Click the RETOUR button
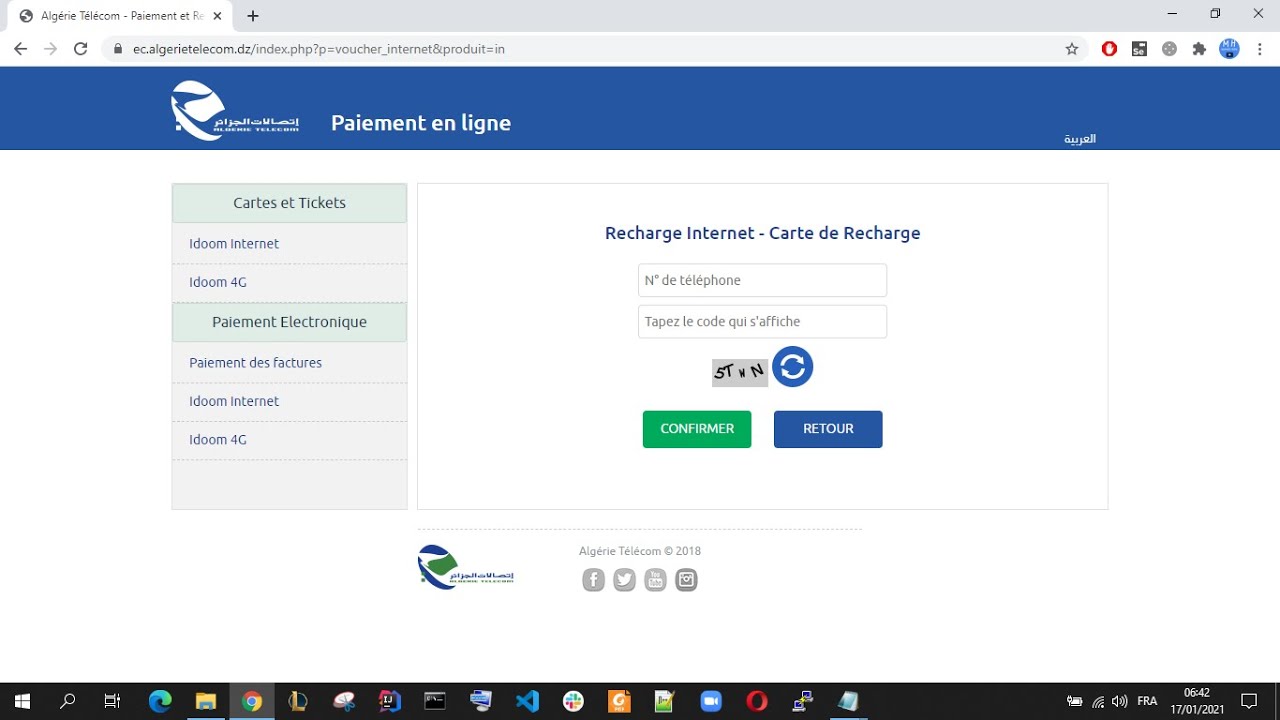This screenshot has height=720, width=1280. click(828, 429)
